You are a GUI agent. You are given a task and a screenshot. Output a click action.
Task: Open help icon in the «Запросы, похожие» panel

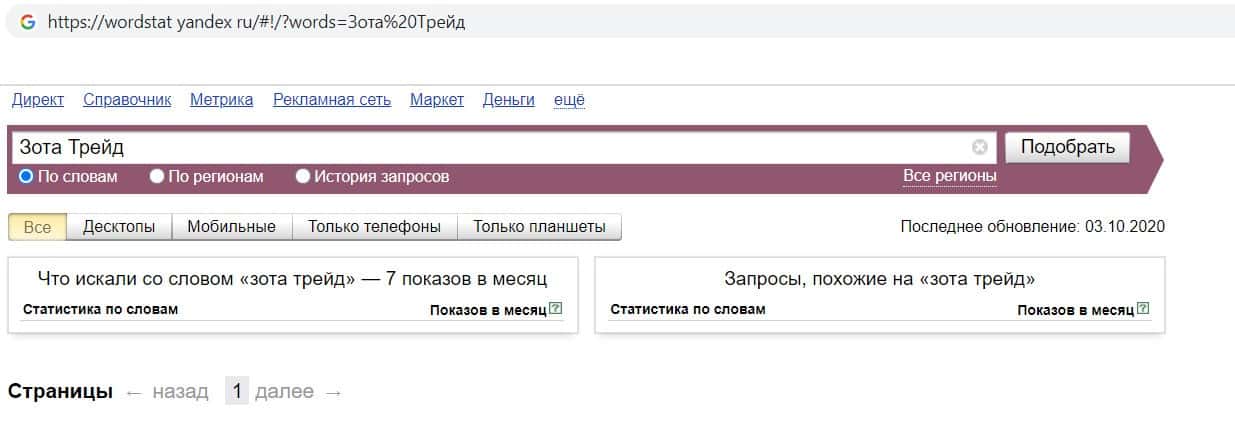[x=1143, y=309]
